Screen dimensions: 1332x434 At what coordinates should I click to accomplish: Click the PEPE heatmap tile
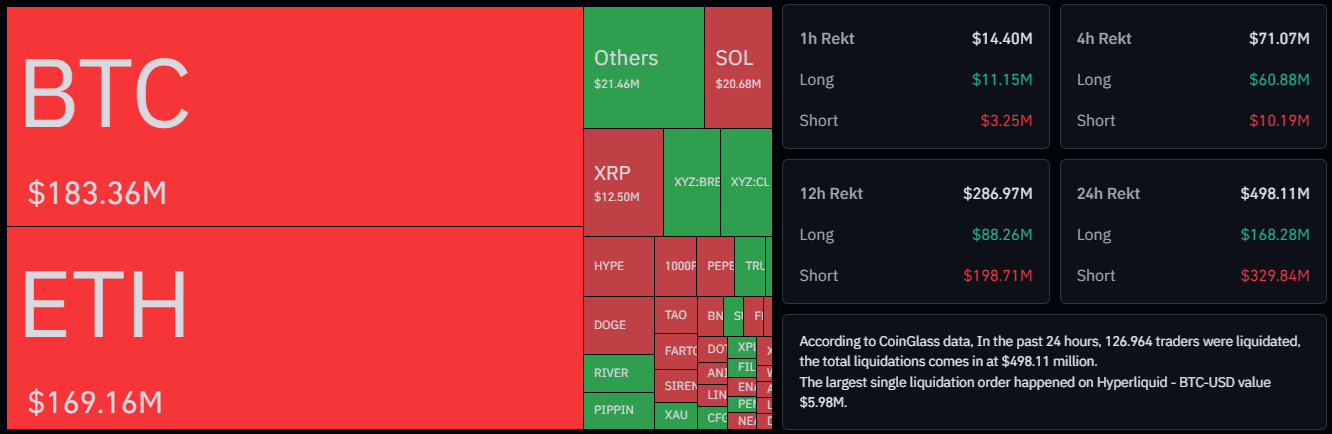coord(716,266)
